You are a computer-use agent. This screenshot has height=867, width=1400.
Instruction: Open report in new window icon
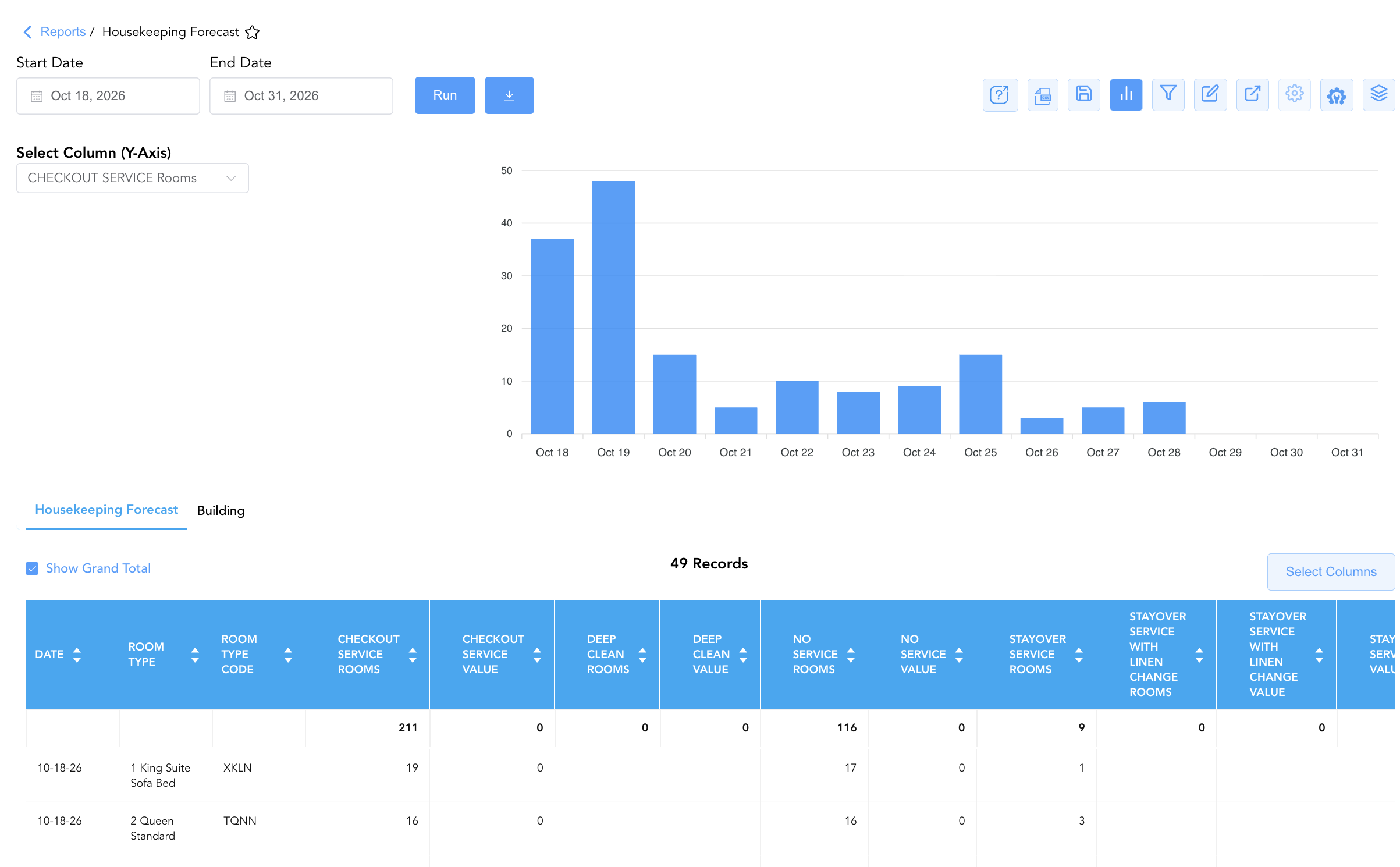click(x=1252, y=95)
